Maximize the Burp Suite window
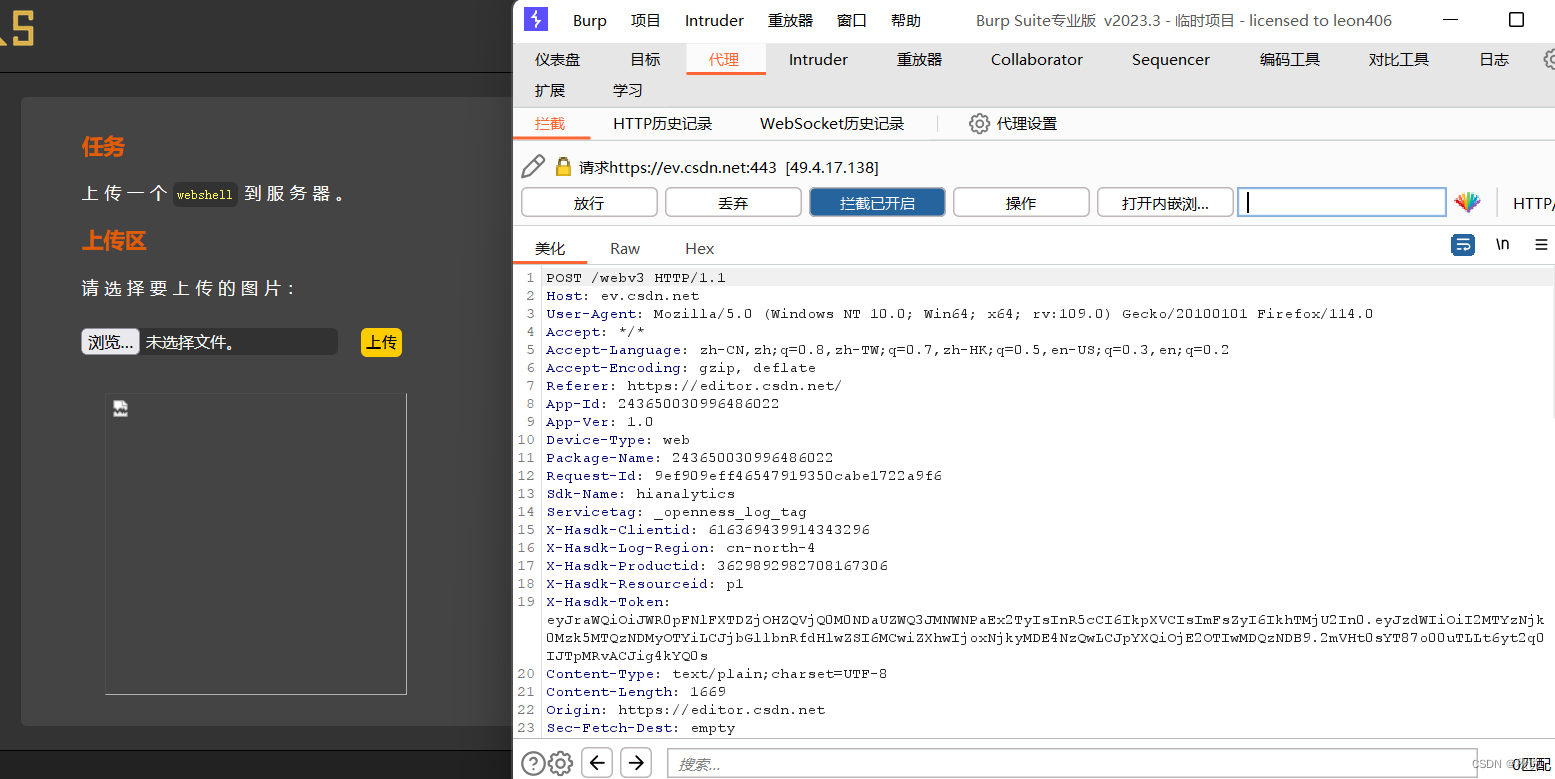The width and height of the screenshot is (1555, 779). pyautogui.click(x=1516, y=20)
